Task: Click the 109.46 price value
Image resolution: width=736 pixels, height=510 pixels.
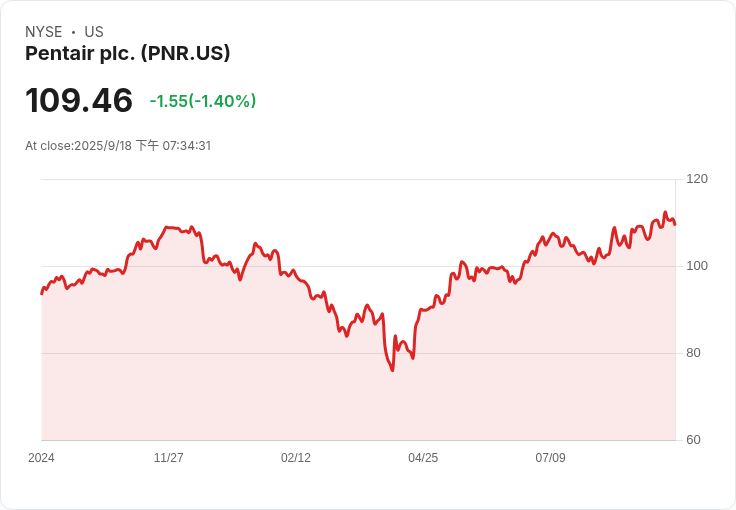Action: pyautogui.click(x=79, y=101)
